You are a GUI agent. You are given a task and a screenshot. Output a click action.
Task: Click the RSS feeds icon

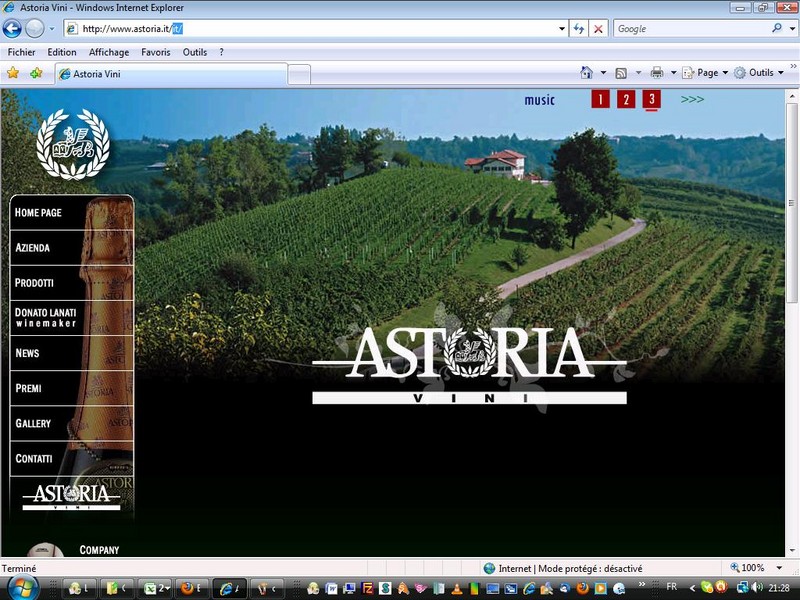[621, 73]
